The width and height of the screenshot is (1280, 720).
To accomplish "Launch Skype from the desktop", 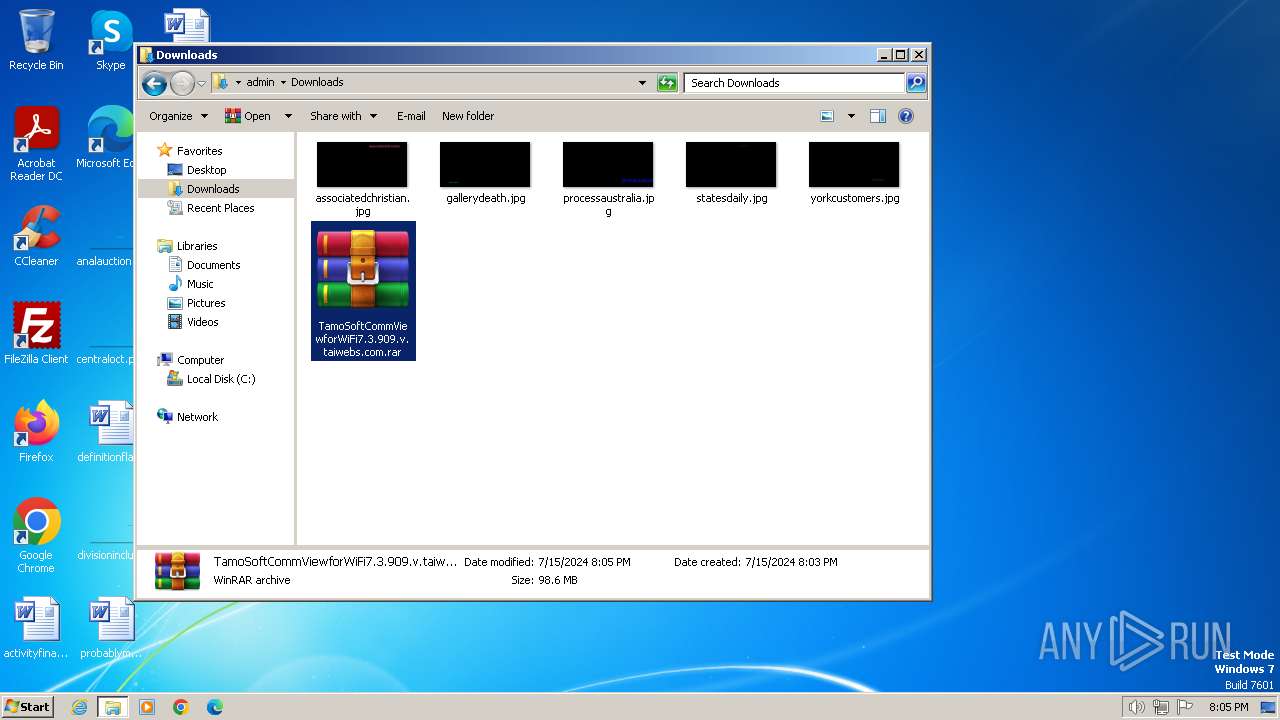I will 110,40.
